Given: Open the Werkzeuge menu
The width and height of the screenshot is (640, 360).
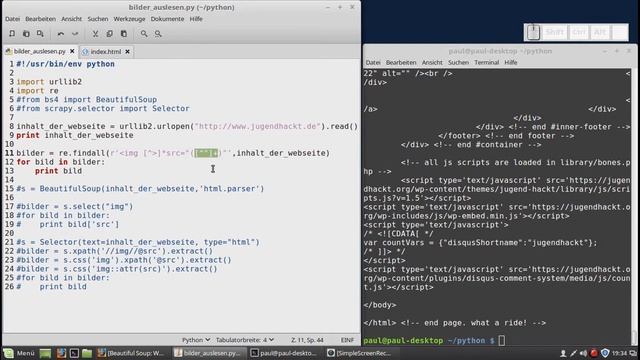Looking at the screenshot, I should [129, 19].
